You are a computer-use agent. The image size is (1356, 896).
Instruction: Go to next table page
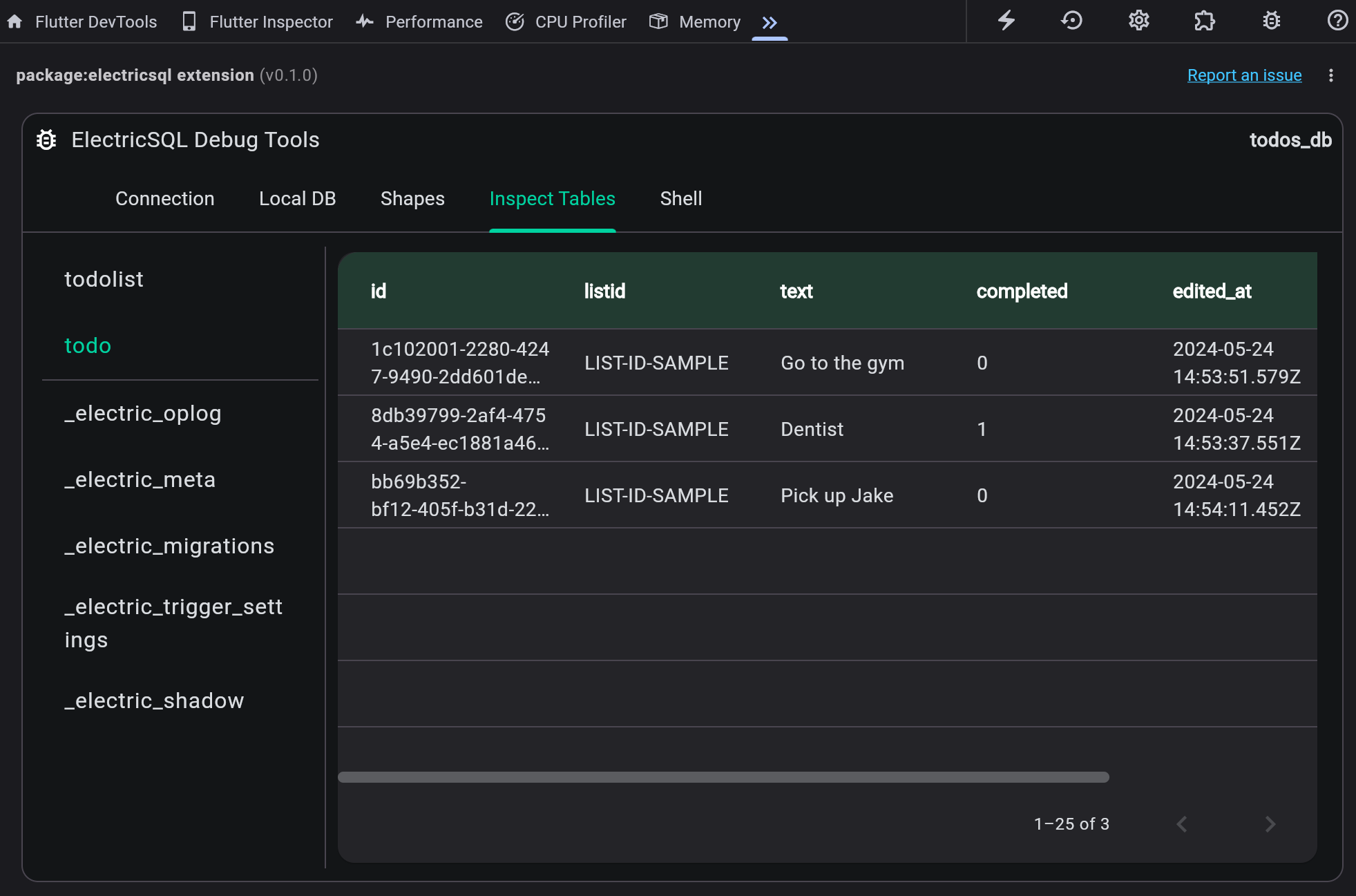point(1270,823)
